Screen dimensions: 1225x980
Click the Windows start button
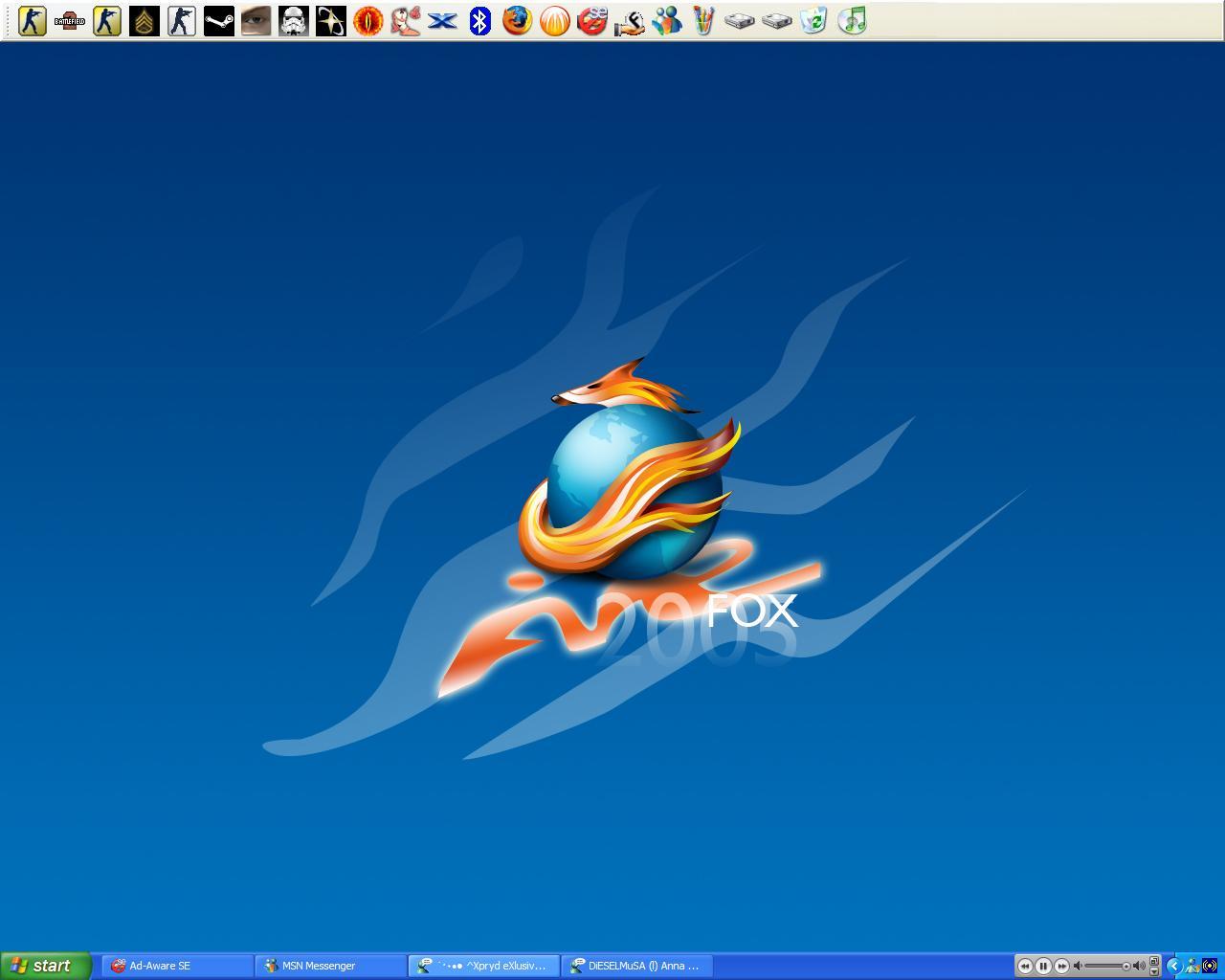tap(46, 966)
